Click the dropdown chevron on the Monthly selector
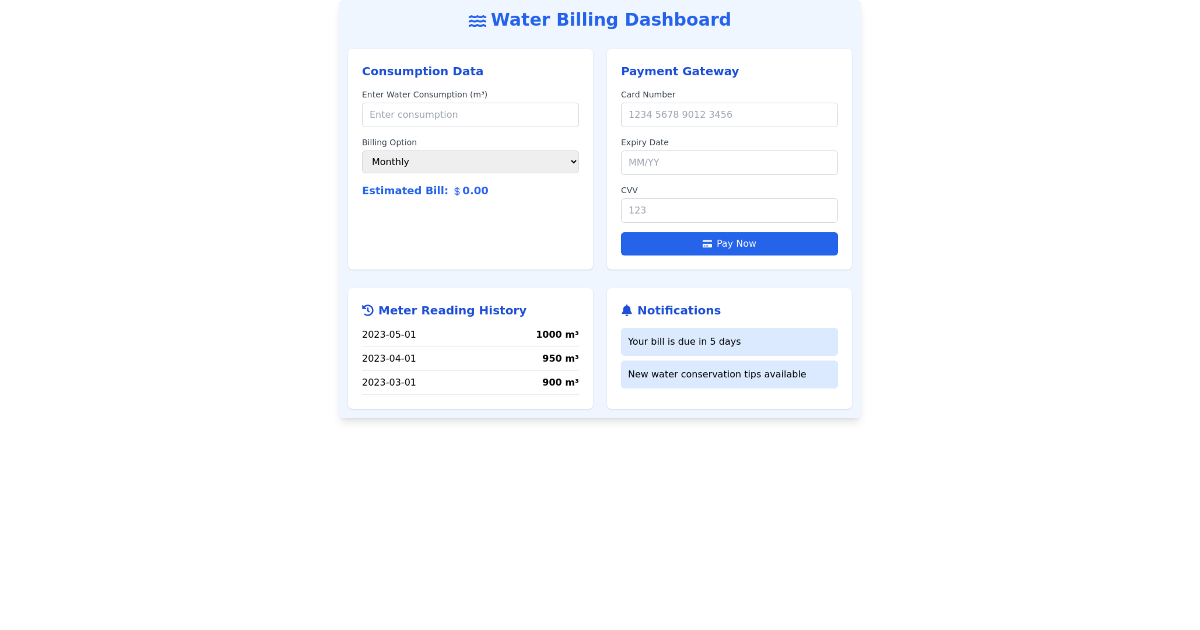1200x630 pixels. [571, 161]
